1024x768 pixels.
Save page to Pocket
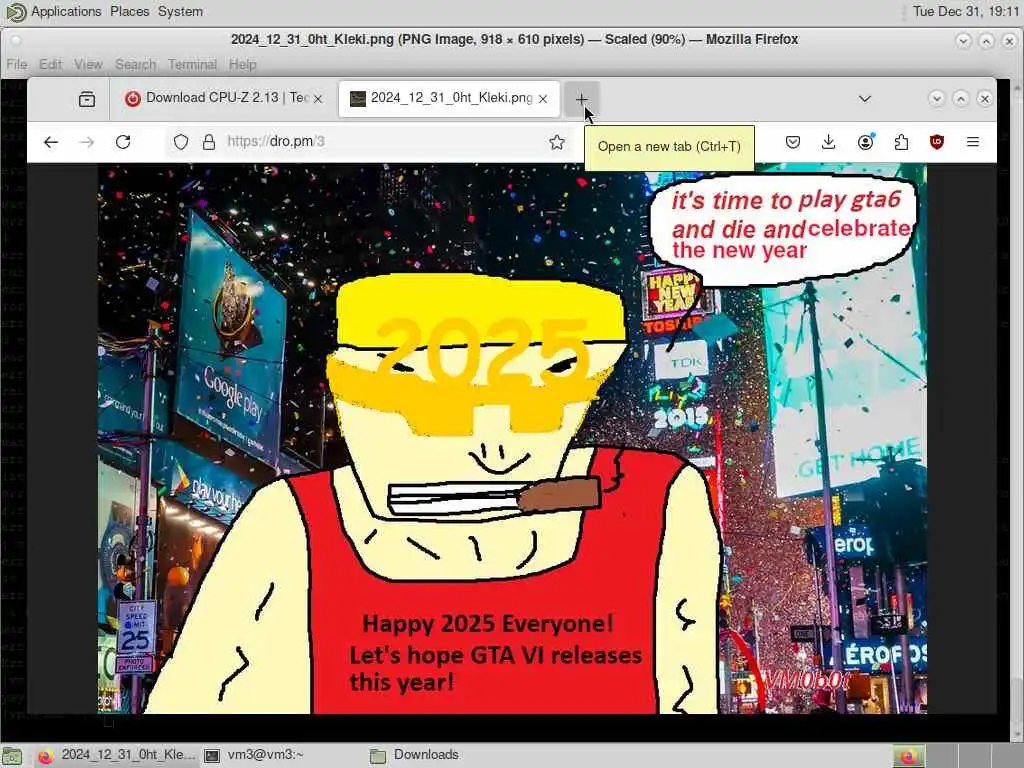[793, 142]
